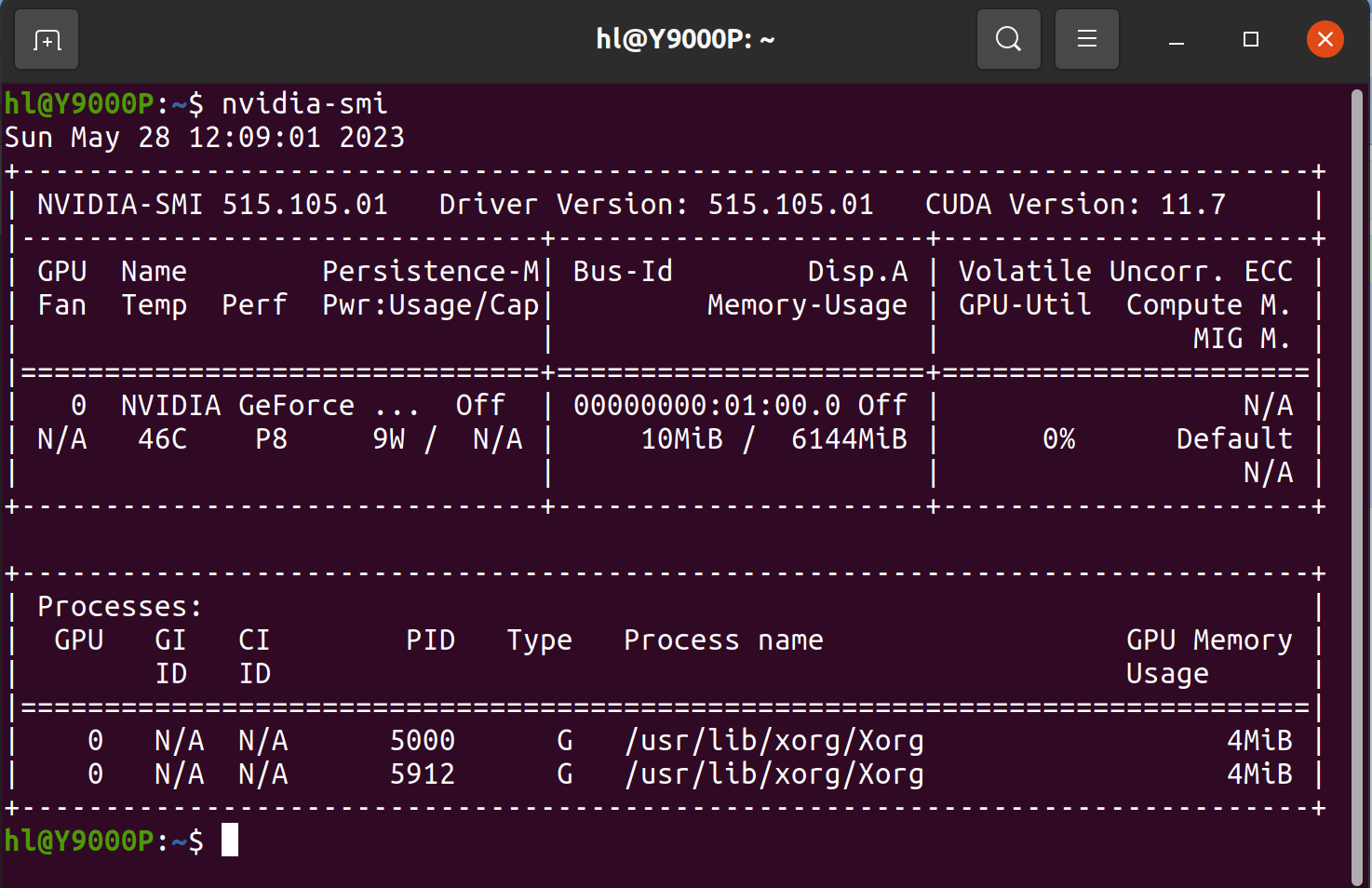1372x888 pixels.
Task: Click the terminal cursor at bottom prompt
Action: click(230, 840)
